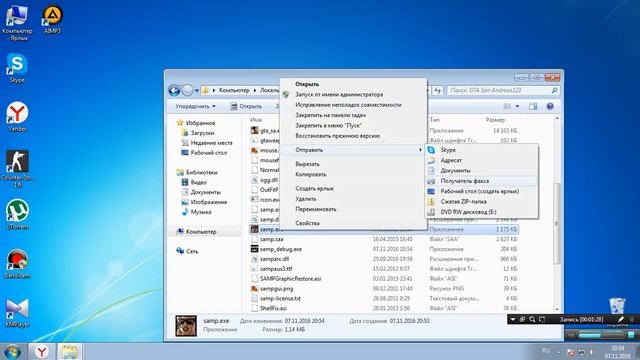Click the Explorer folder icon in the taskbar
The image size is (640, 360).
pos(69,351)
